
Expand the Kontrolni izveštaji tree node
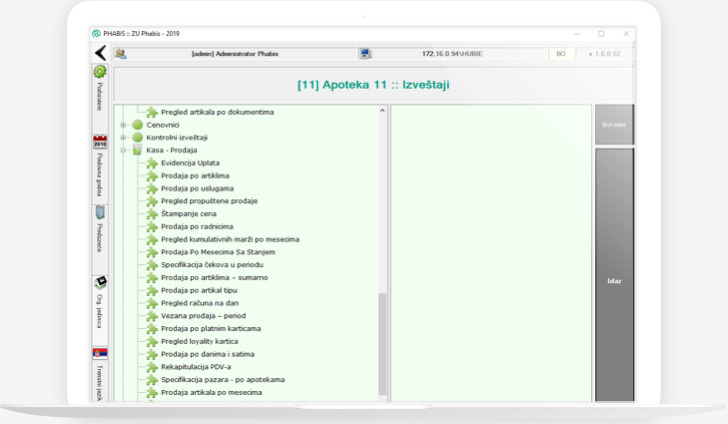coord(123,137)
